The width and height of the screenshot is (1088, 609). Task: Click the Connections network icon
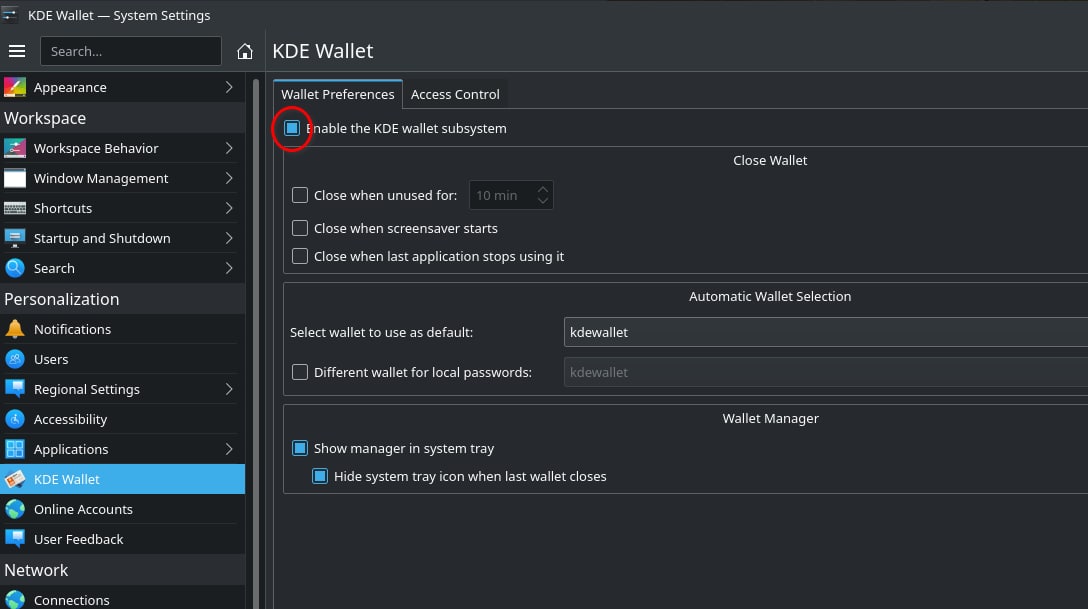pos(15,599)
